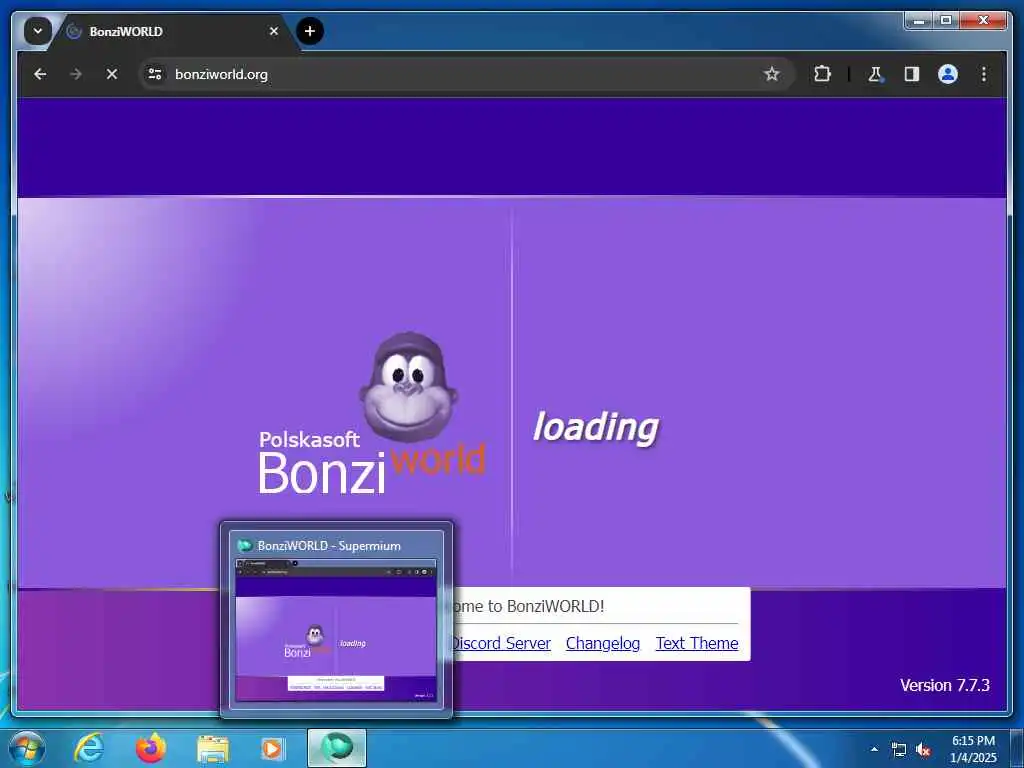Maximize the Supermium window
1024x768 pixels.
tap(946, 21)
